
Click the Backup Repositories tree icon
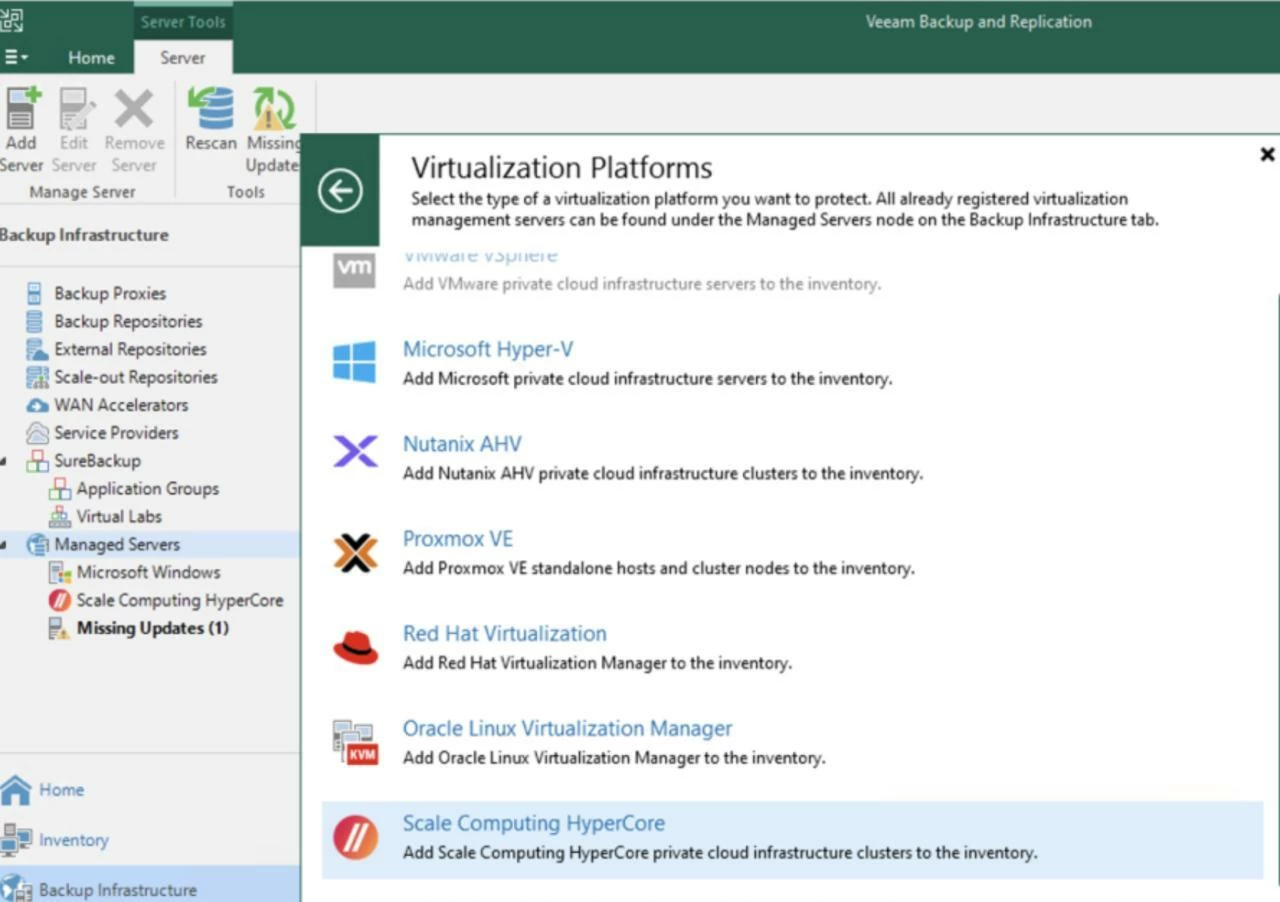36,321
